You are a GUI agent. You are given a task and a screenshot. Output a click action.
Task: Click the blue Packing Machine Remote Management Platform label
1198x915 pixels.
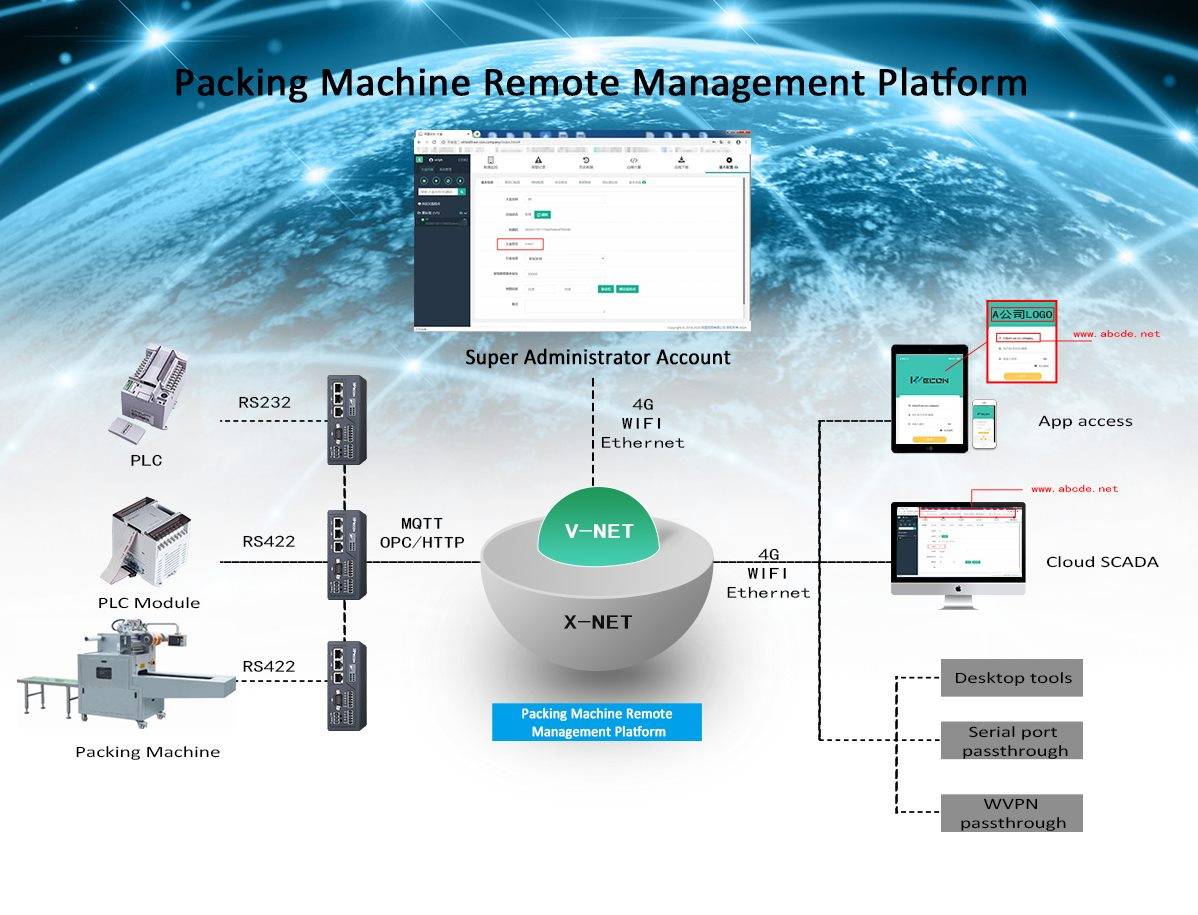point(597,723)
